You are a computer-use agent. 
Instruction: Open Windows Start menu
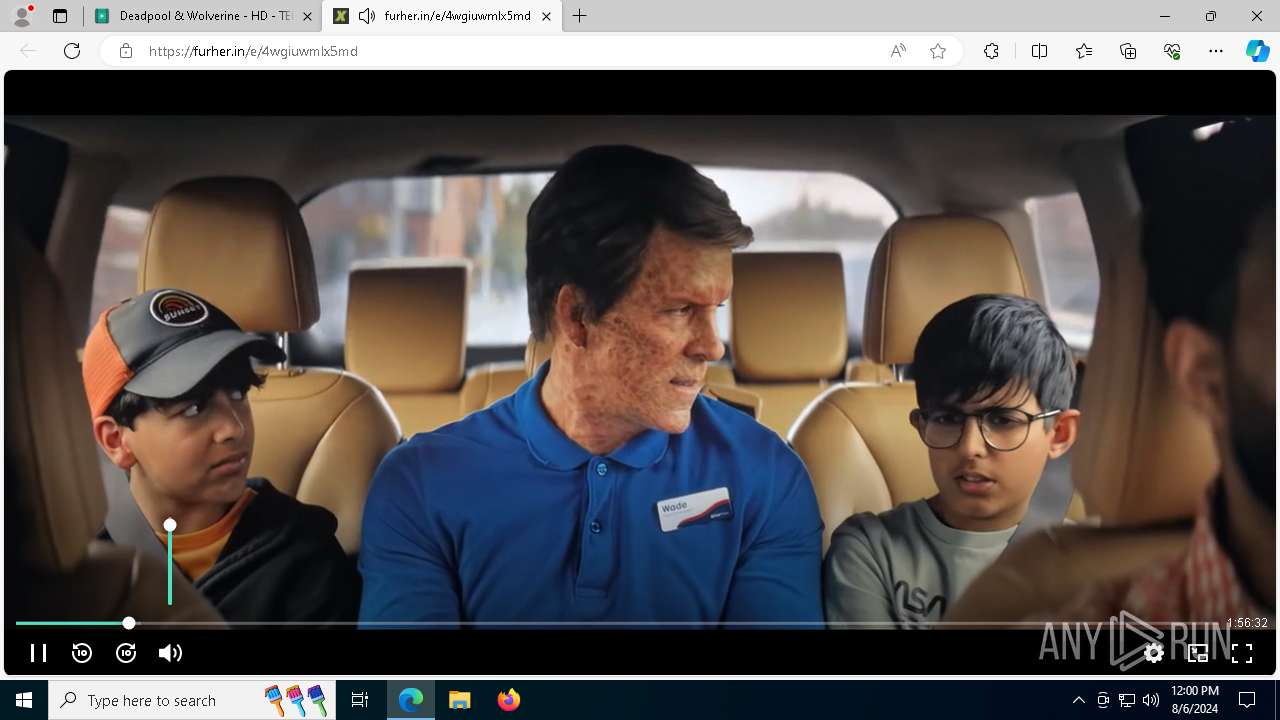point(24,700)
